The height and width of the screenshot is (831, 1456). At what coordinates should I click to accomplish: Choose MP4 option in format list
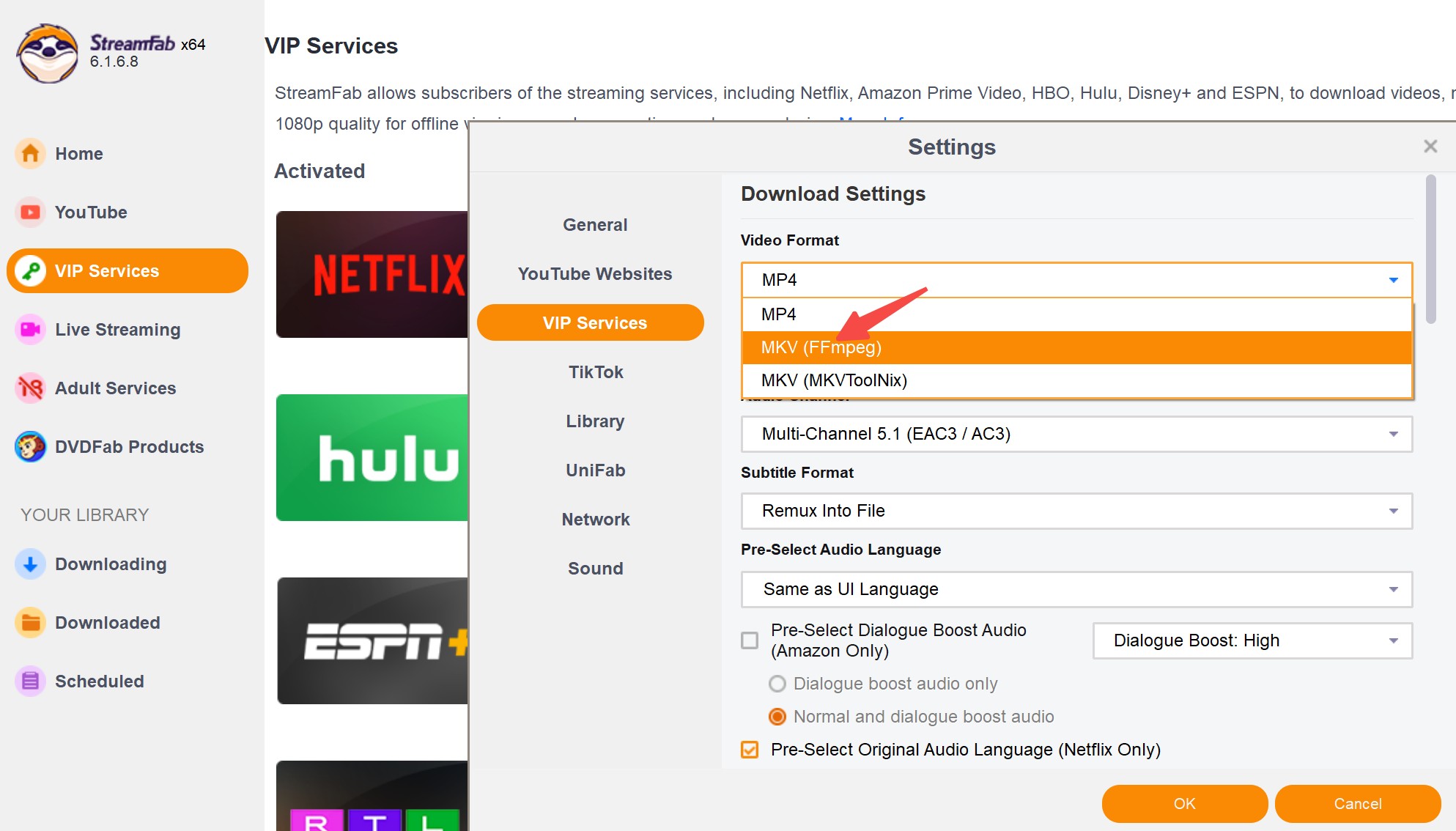[1076, 314]
